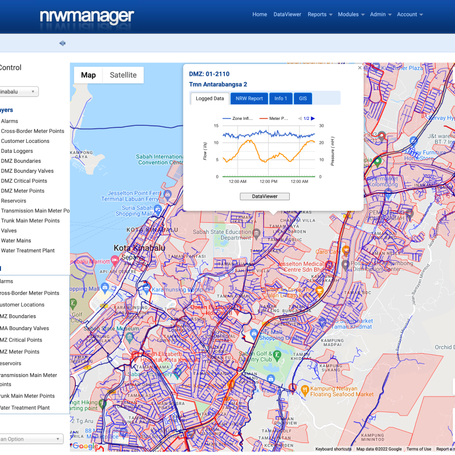Click the upper Water Treatment Plant layer

click(28, 250)
